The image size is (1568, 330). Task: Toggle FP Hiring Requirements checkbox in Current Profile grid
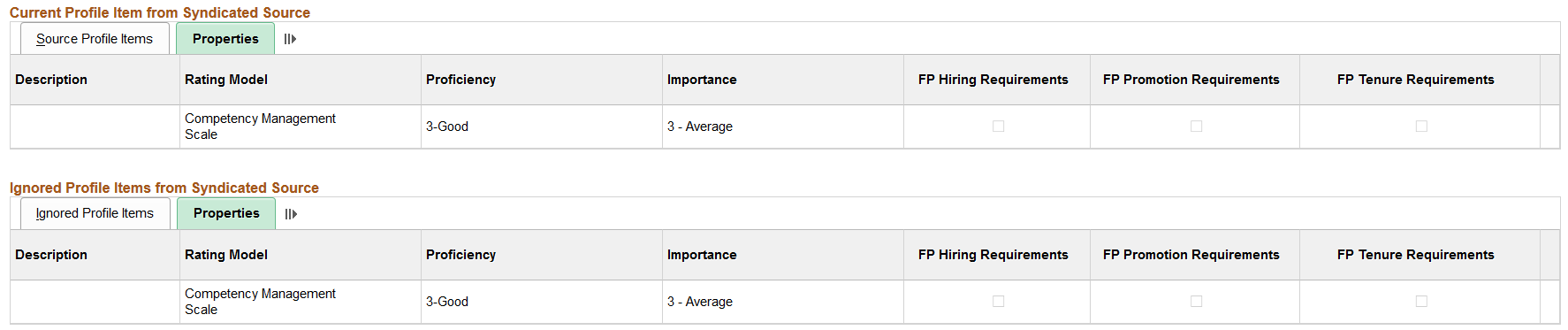(998, 127)
